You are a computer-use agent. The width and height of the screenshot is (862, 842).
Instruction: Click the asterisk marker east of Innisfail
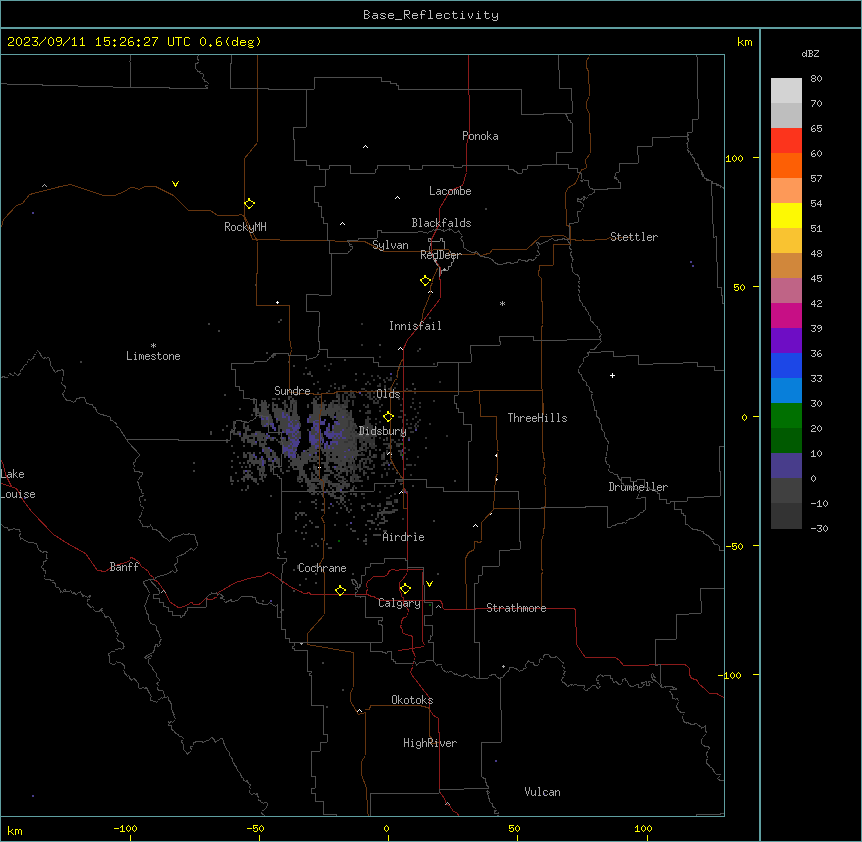[x=502, y=303]
